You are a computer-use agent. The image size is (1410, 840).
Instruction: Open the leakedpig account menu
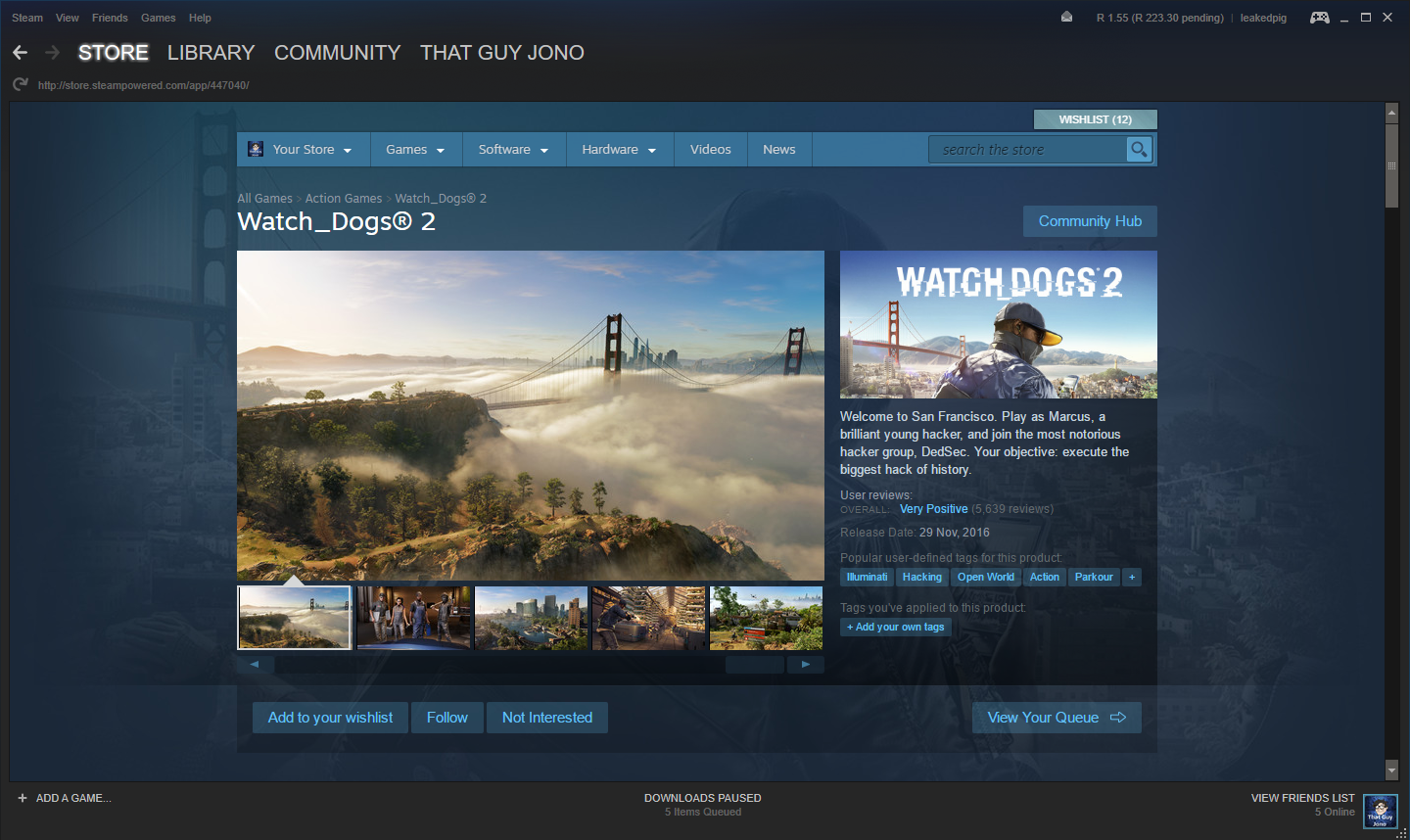(x=1263, y=18)
